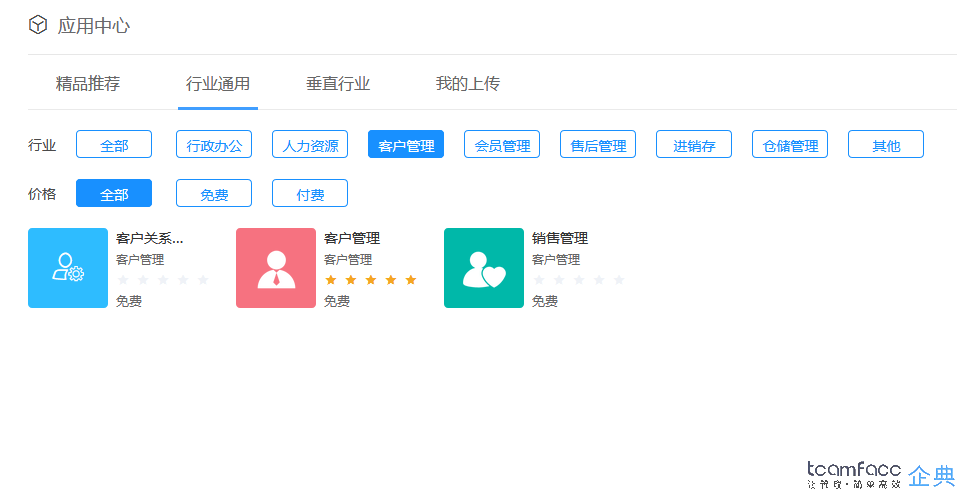Open the green 销售管理 app icon
957x489 pixels.
[x=484, y=268]
